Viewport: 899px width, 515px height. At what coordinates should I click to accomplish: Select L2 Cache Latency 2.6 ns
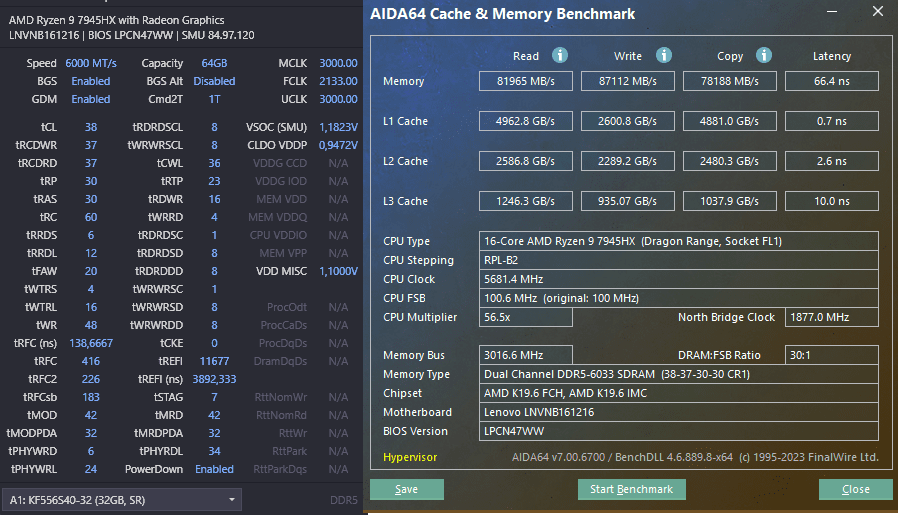coord(832,161)
